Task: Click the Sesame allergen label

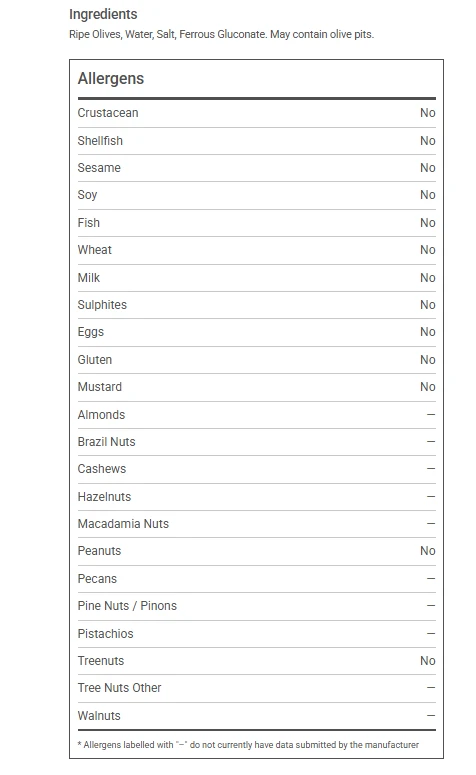Action: point(99,168)
